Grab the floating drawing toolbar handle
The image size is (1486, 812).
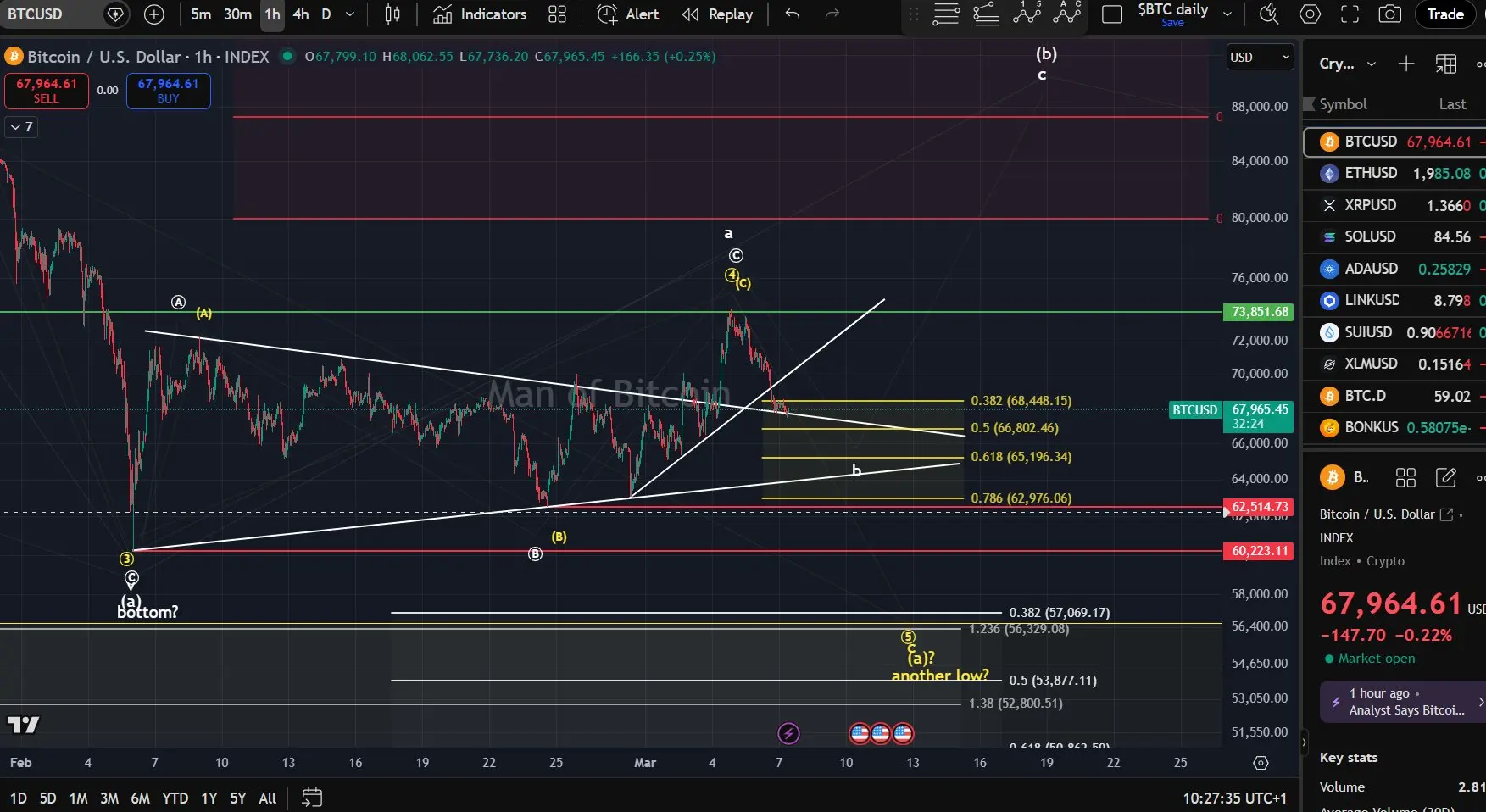913,14
